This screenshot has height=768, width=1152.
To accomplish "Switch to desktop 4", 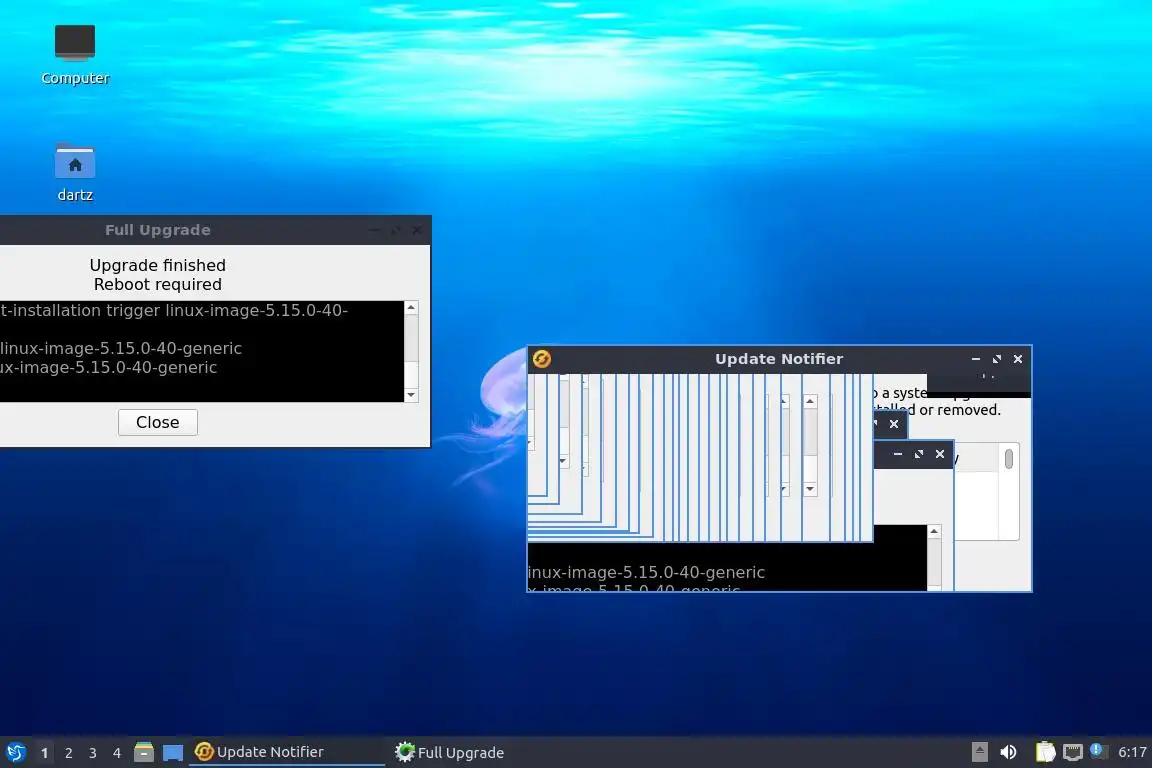I will click(x=117, y=753).
